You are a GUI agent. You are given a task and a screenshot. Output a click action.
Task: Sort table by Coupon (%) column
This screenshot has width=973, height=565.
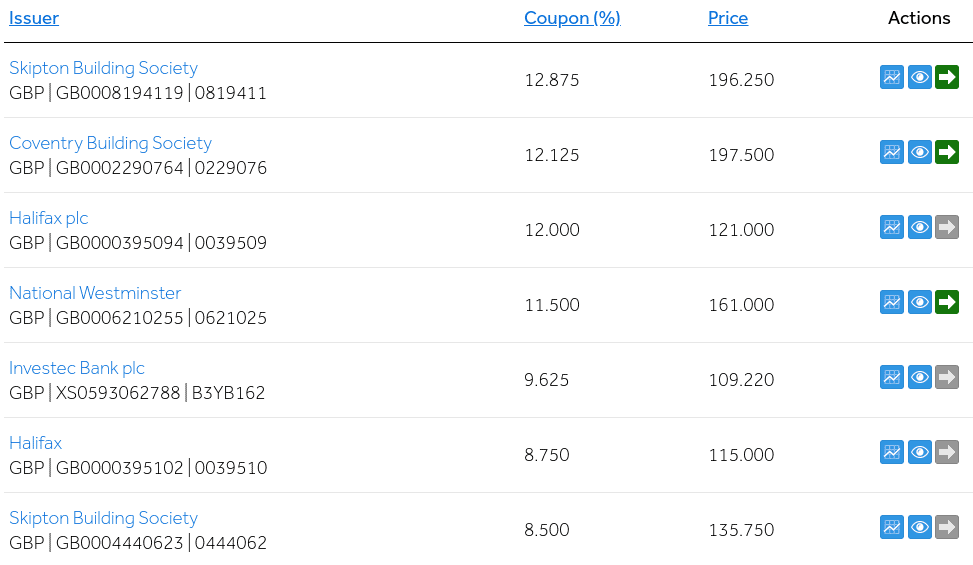coord(572,18)
